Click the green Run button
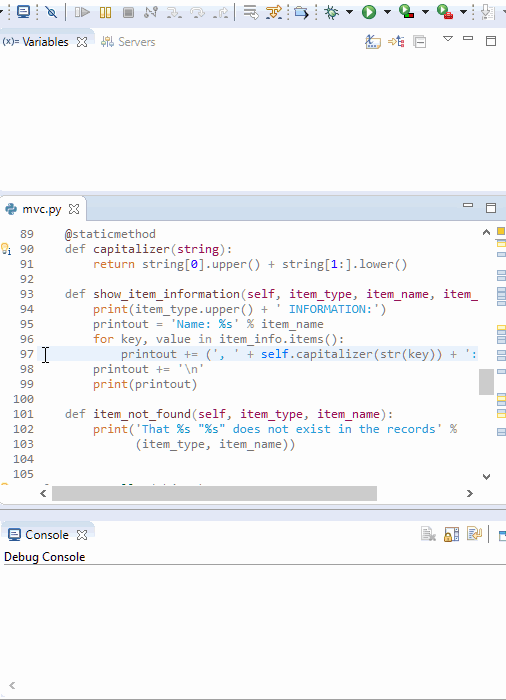506x700 pixels. click(x=369, y=12)
